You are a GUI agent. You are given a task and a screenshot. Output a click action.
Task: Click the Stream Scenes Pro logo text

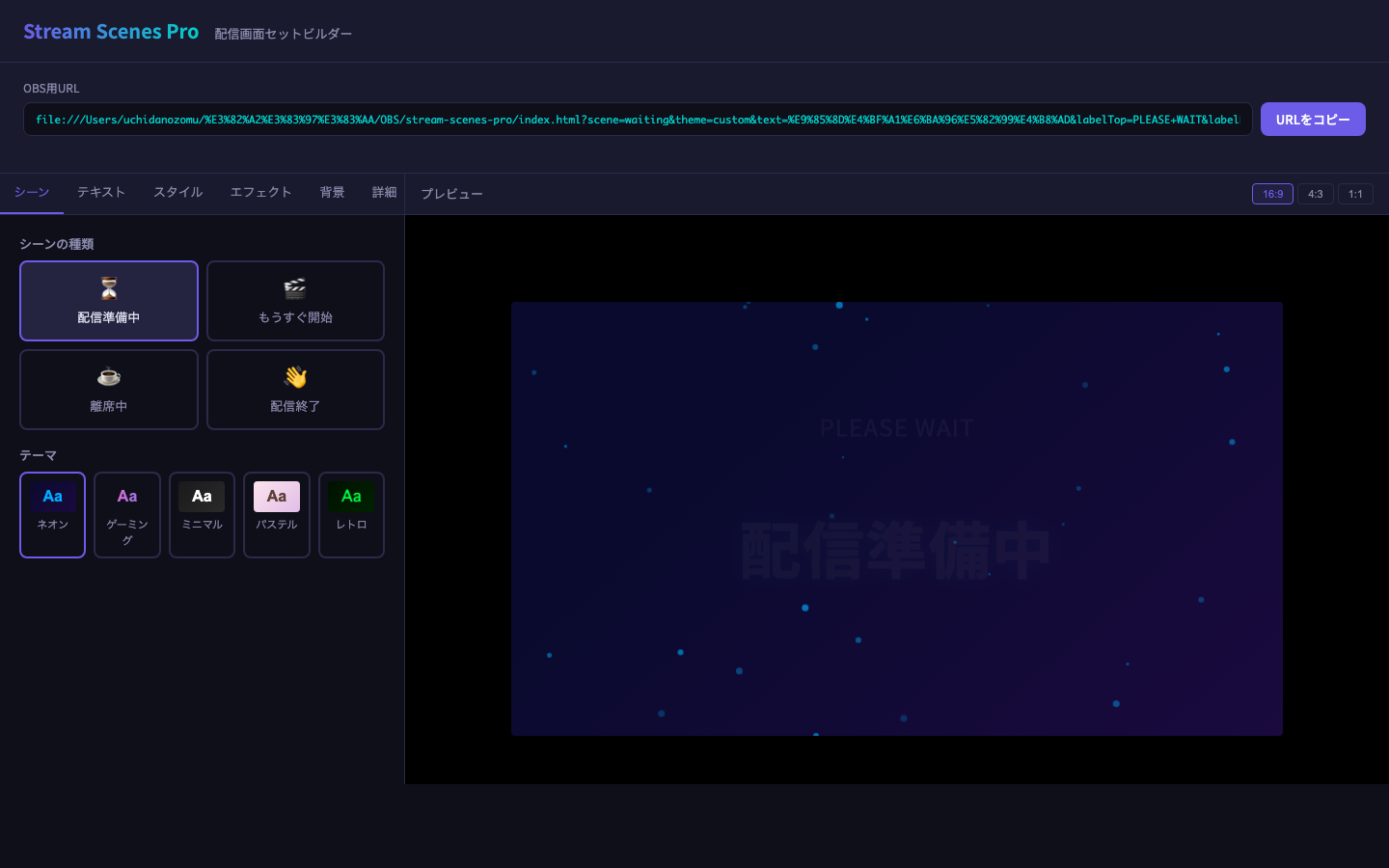111,31
